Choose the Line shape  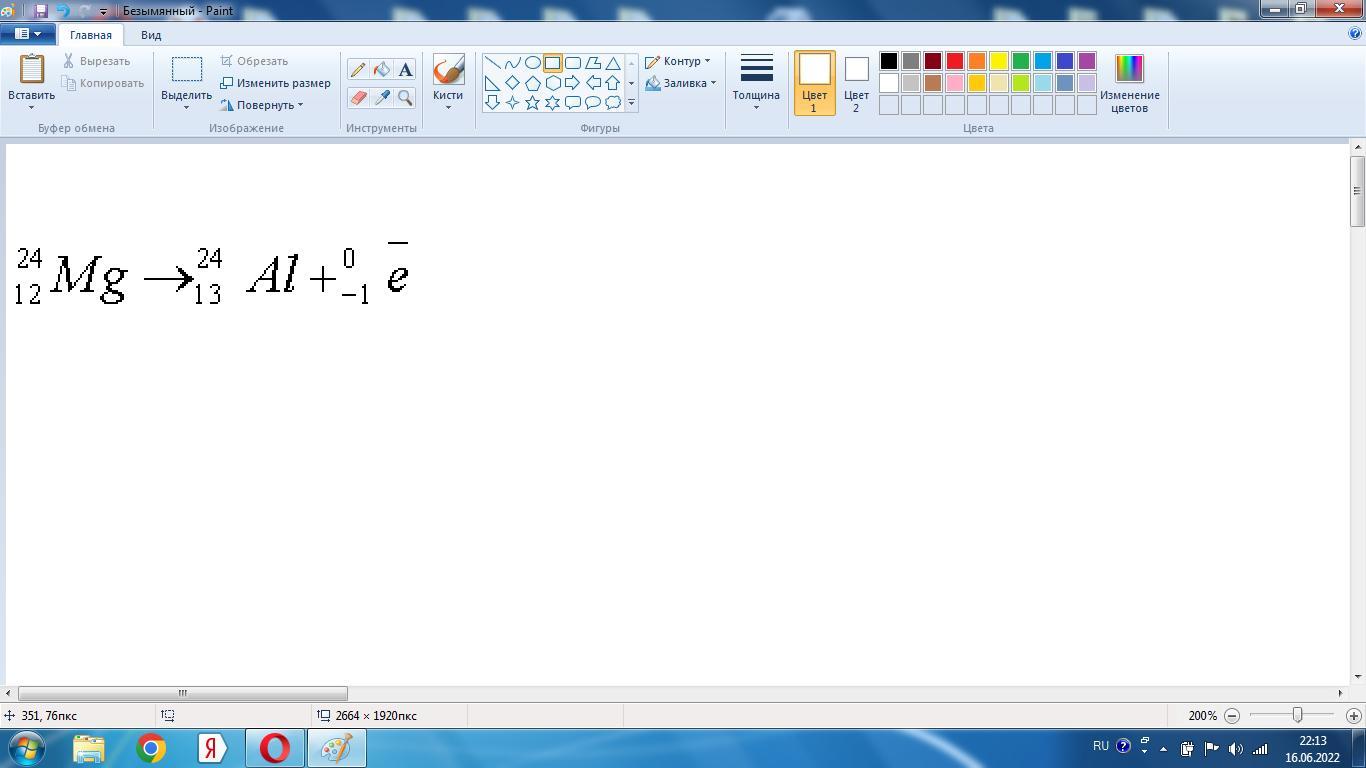[492, 63]
